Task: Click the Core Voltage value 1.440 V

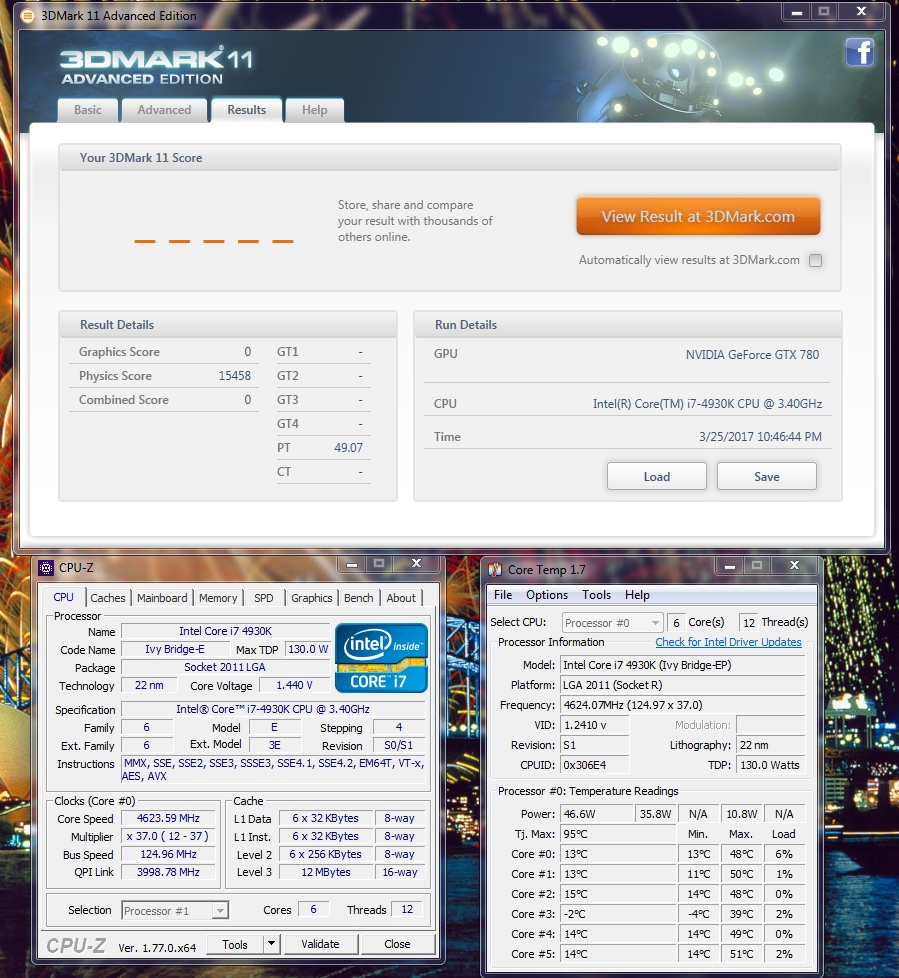Action: tap(294, 685)
